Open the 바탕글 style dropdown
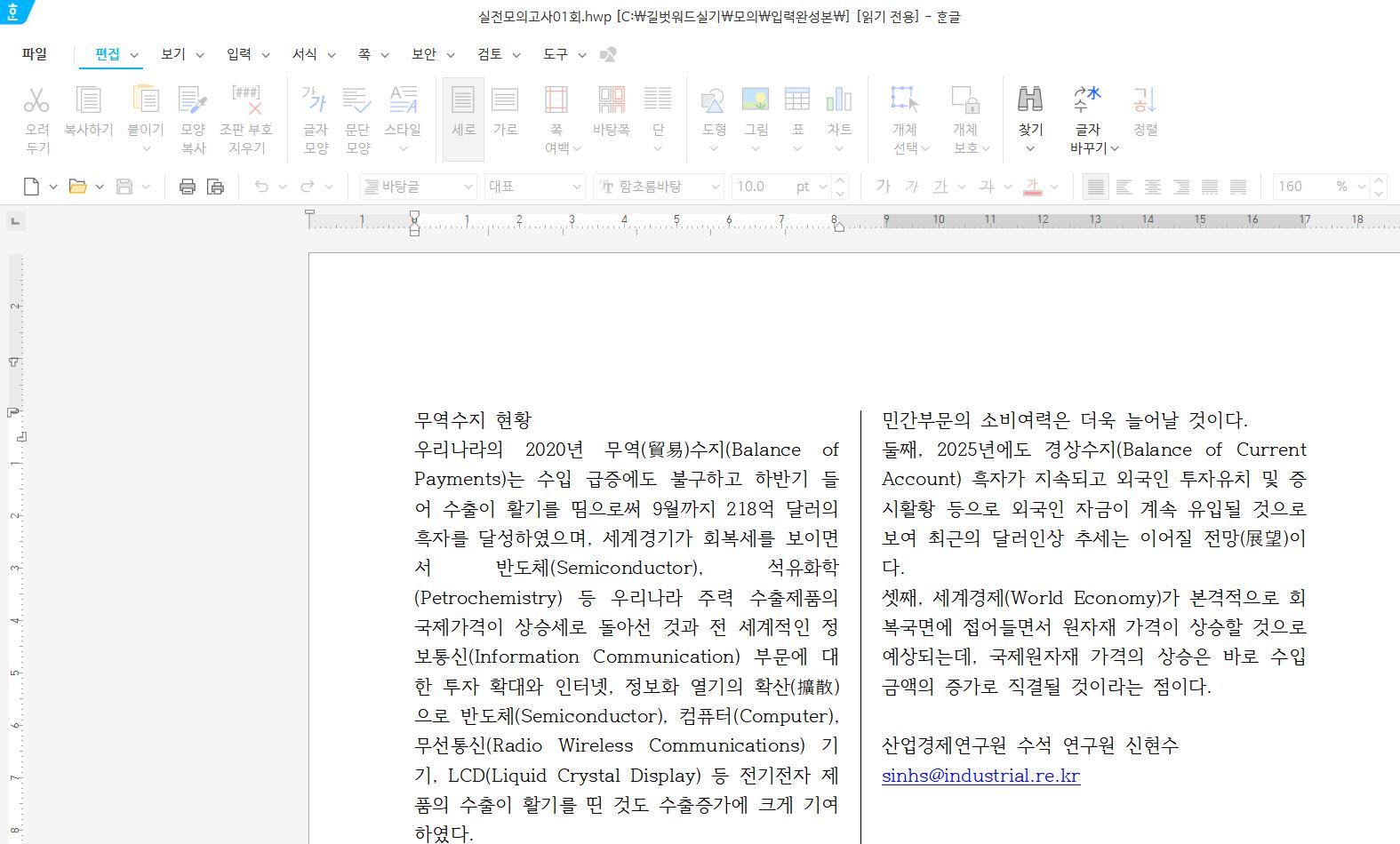This screenshot has width=1400, height=844. (x=468, y=187)
